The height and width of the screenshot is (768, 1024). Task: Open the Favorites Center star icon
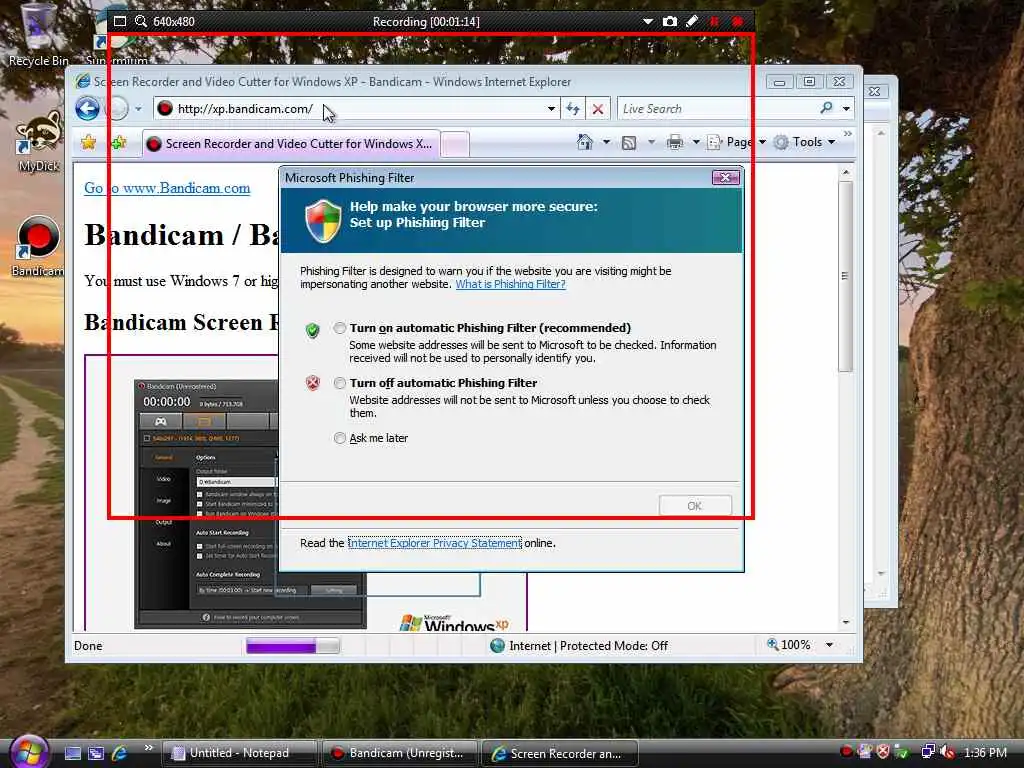(x=89, y=142)
